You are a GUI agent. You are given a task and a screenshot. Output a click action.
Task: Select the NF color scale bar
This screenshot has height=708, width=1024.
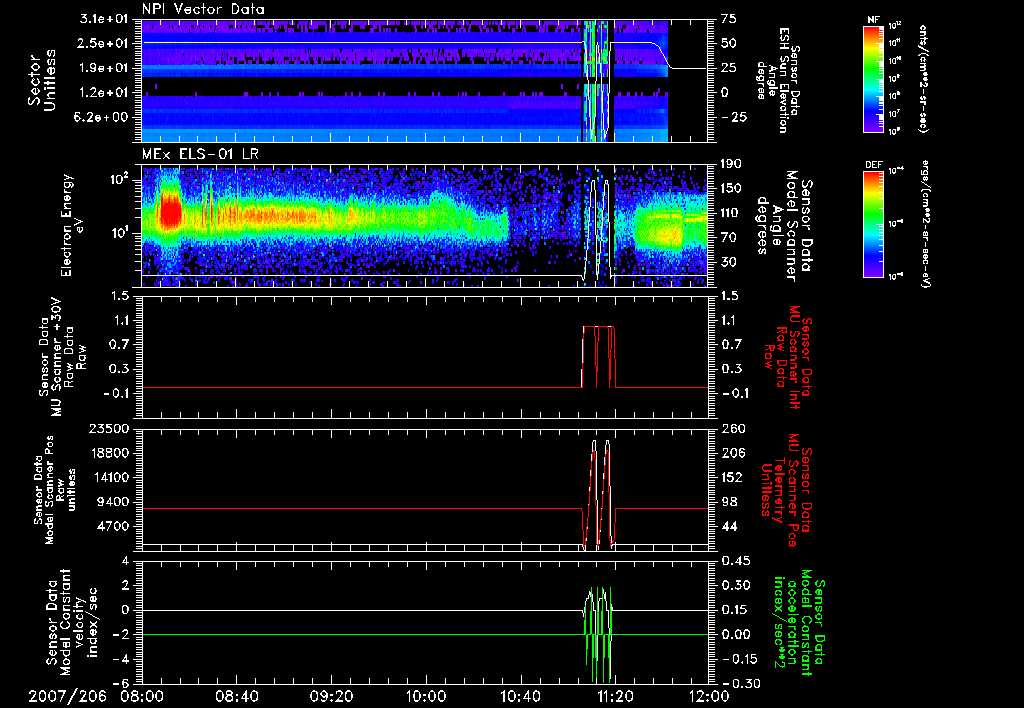point(873,78)
